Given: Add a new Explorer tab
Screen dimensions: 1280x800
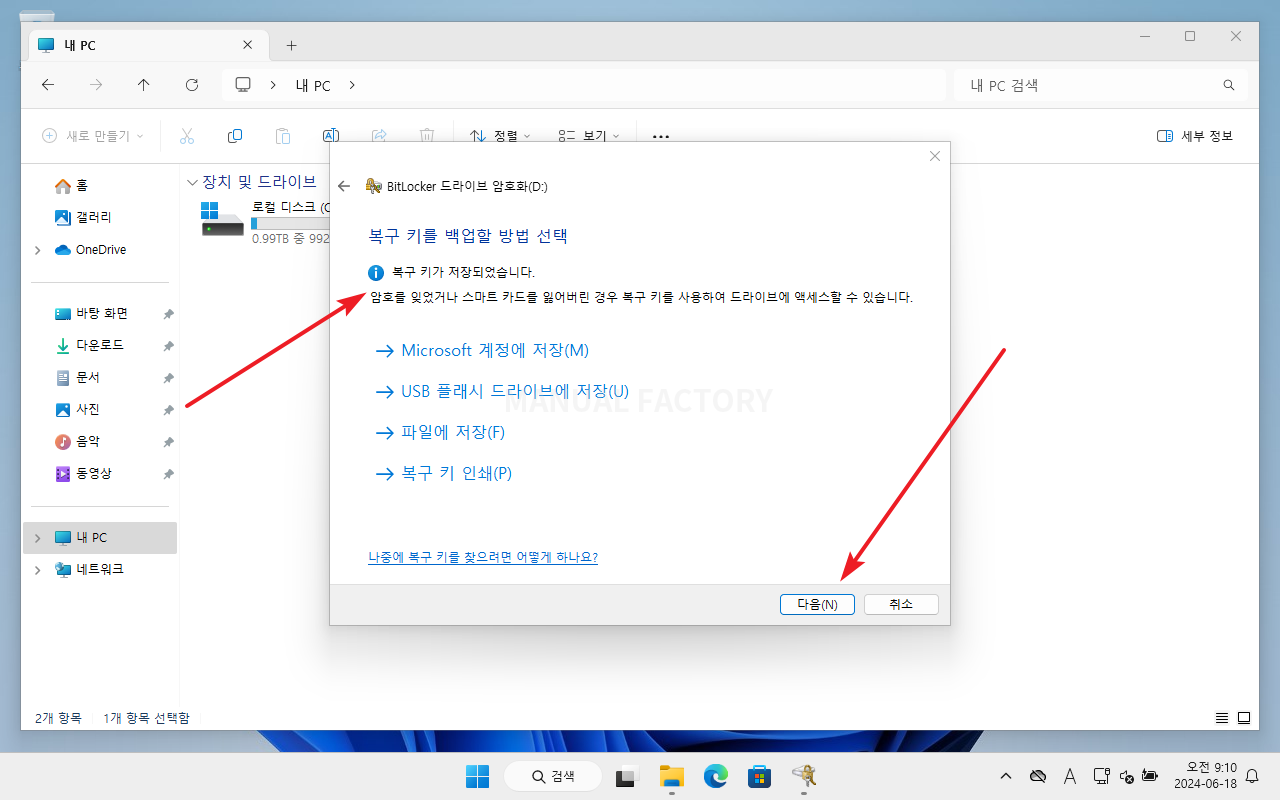Looking at the screenshot, I should coord(291,45).
